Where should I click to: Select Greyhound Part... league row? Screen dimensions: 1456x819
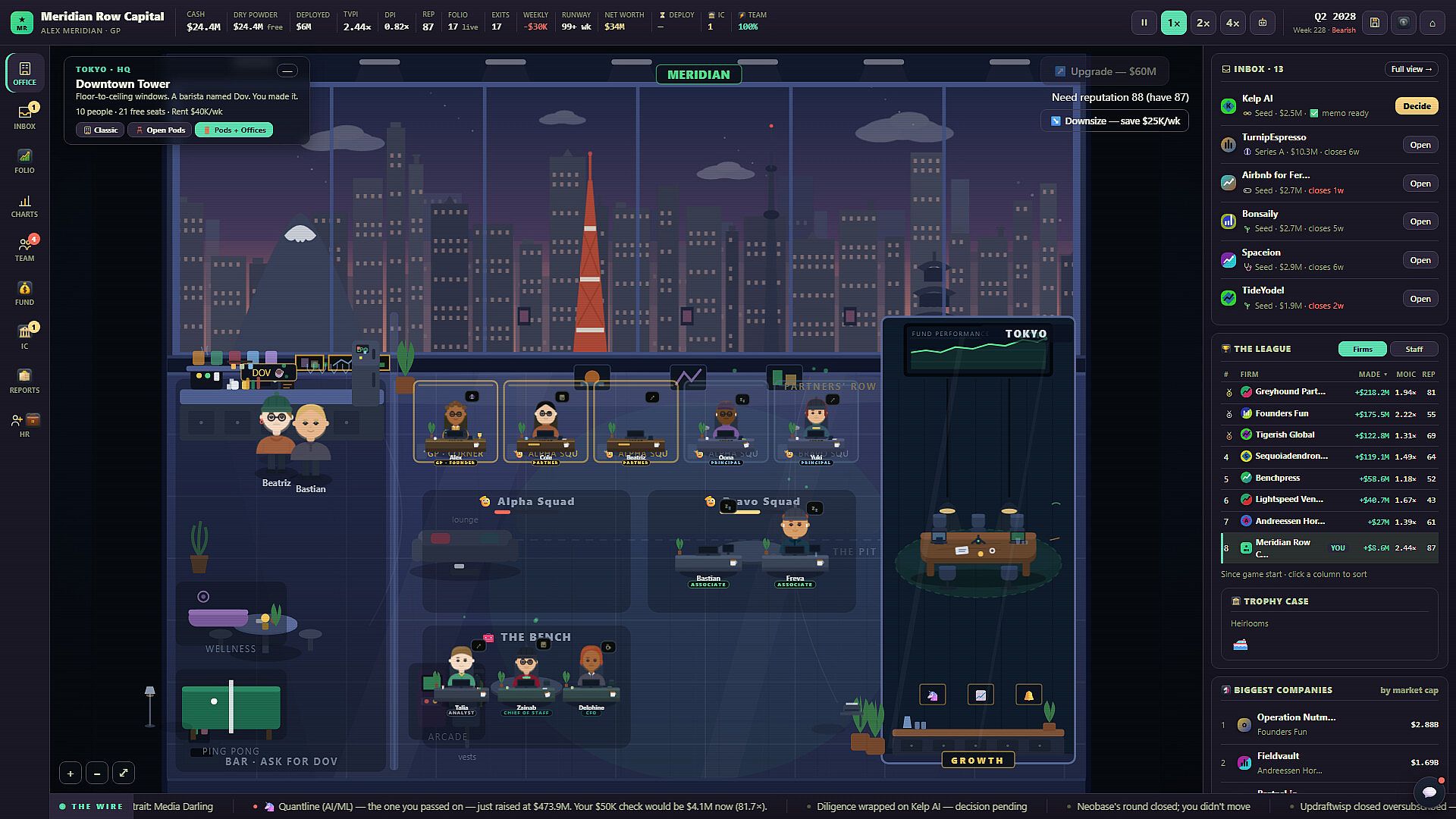(1329, 392)
